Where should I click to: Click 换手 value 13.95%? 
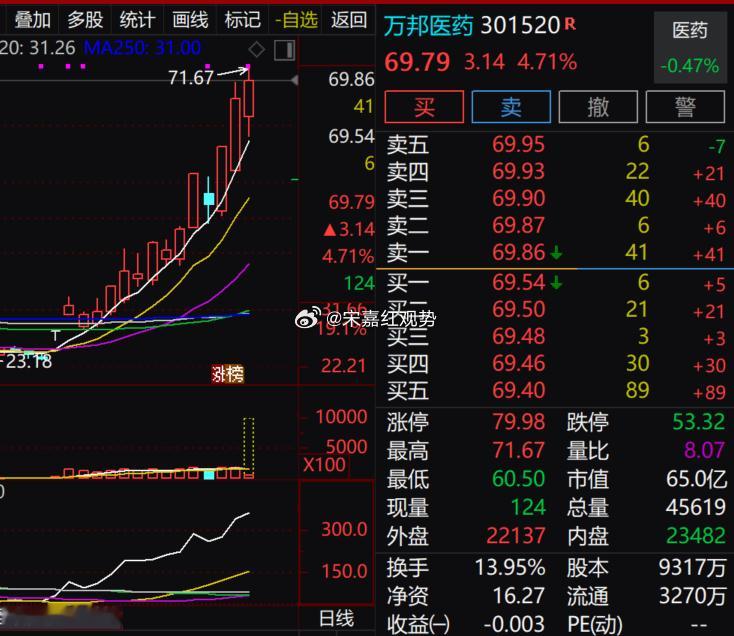pyautogui.click(x=510, y=568)
